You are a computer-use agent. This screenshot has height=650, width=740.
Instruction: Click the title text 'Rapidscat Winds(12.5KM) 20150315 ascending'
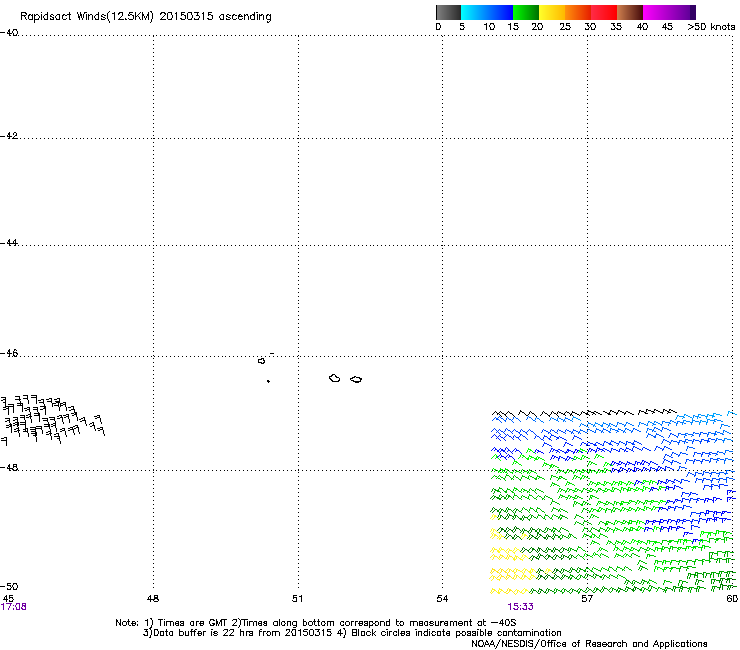pyautogui.click(x=146, y=17)
